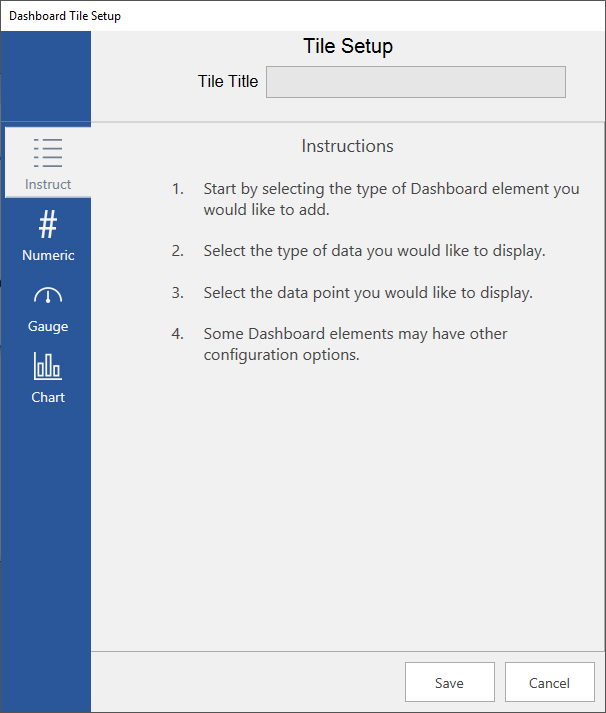Viewport: 606px width, 713px height.
Task: Select the Gauge text label in sidebar
Action: (48, 326)
